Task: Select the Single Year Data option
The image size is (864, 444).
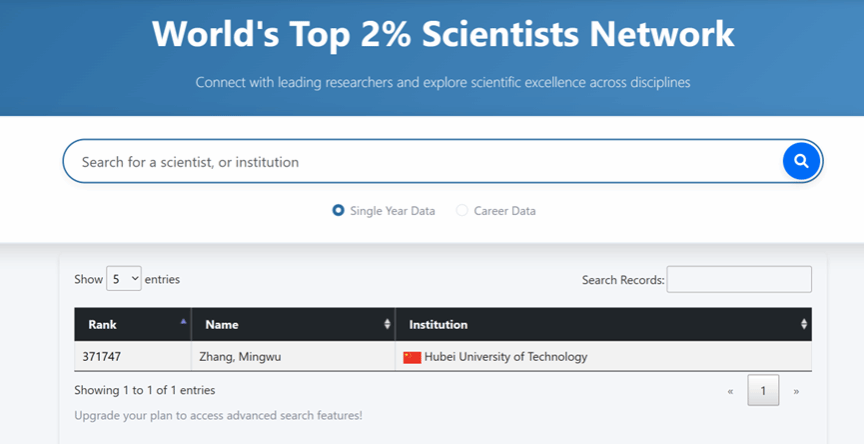Action: [339, 211]
